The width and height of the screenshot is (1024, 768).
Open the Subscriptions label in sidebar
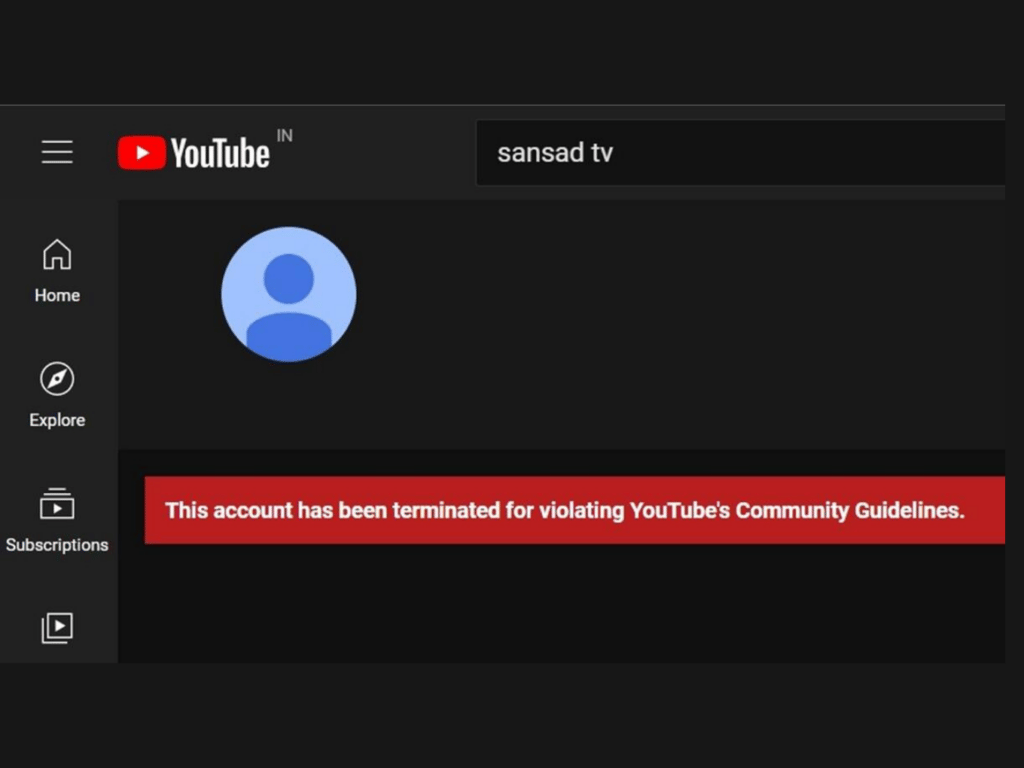point(57,545)
